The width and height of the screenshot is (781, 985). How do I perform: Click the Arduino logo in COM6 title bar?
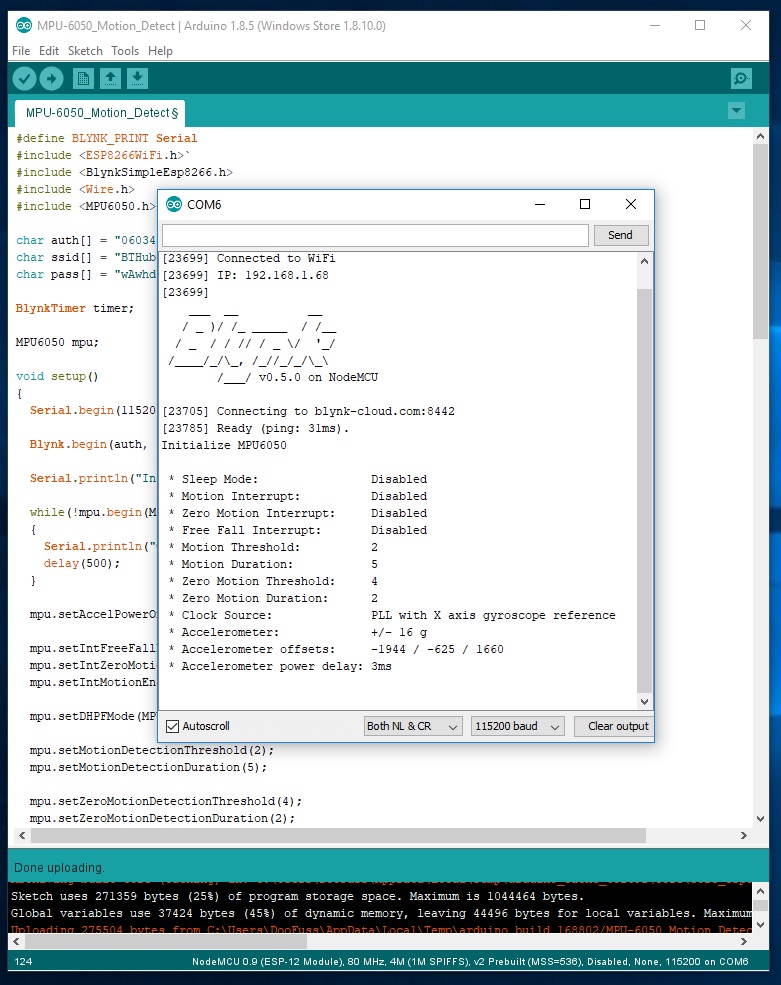174,204
